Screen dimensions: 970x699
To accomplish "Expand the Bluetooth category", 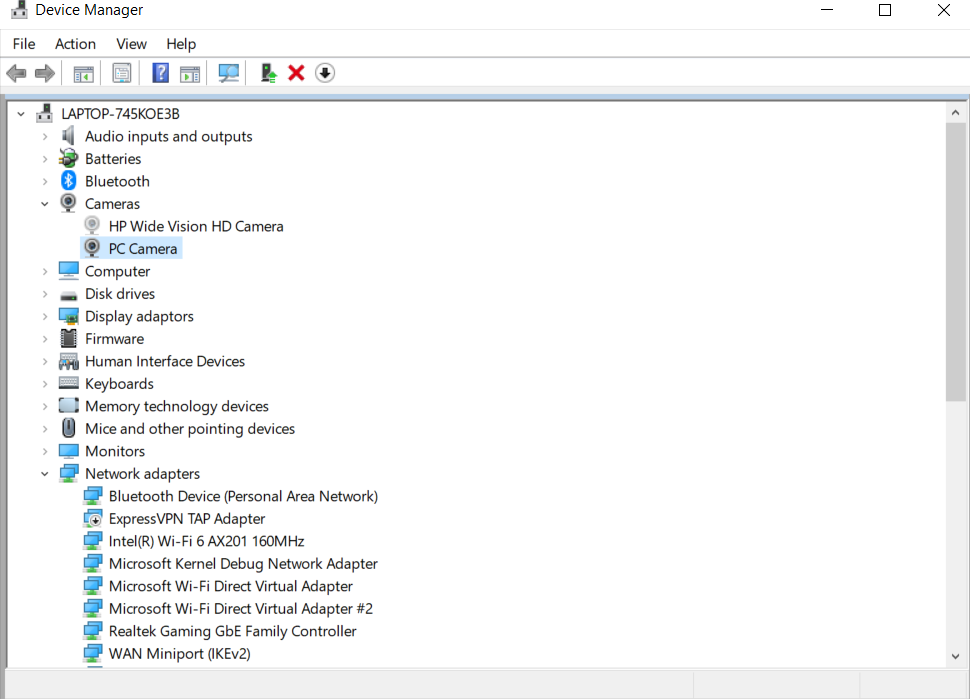I will point(45,181).
